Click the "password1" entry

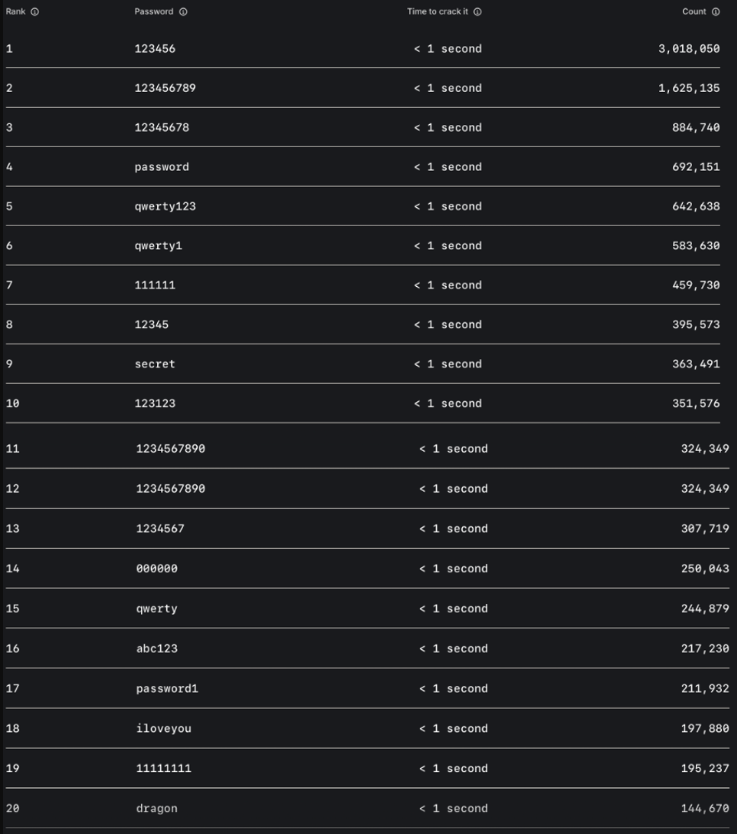167,689
